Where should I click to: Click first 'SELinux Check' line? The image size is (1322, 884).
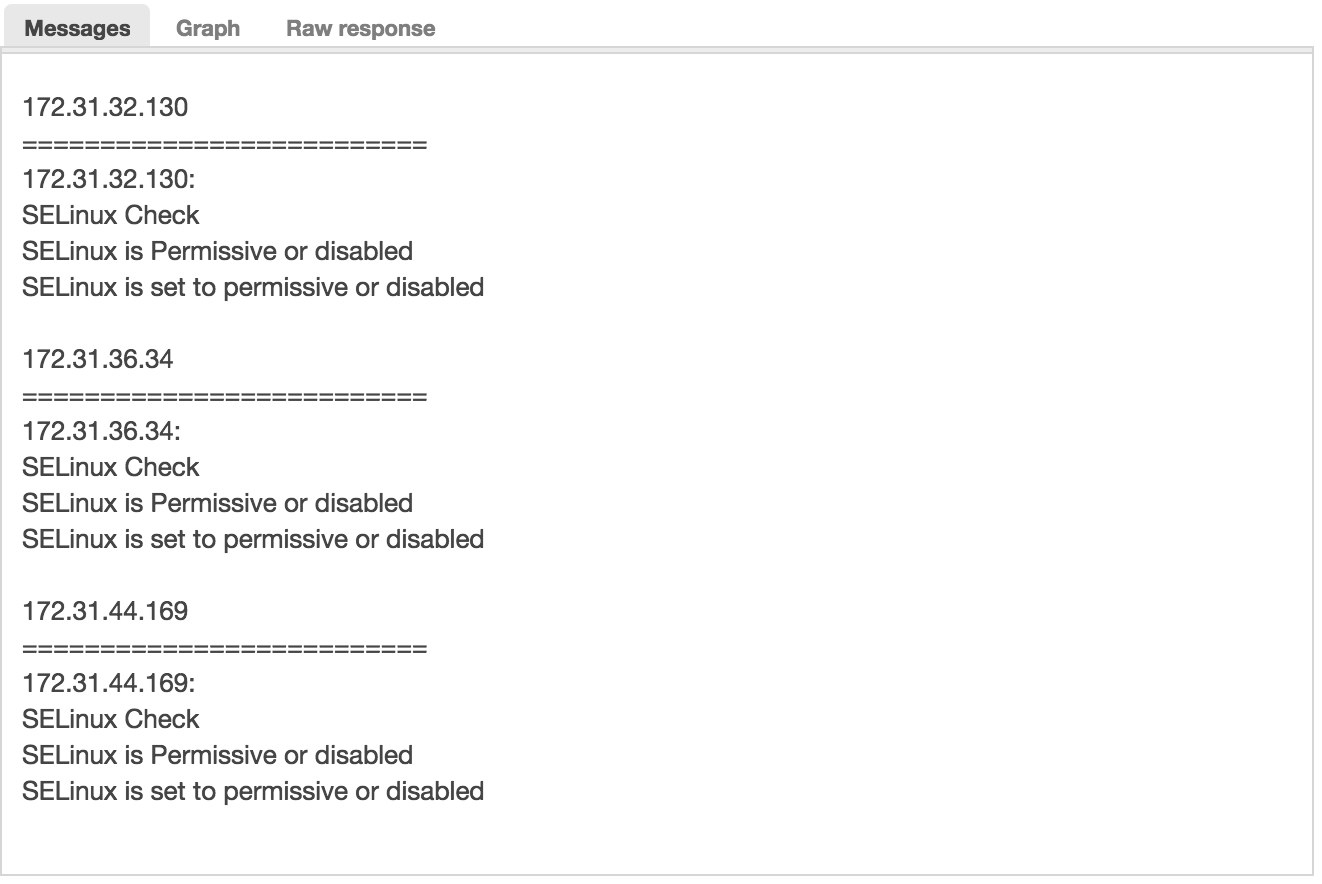pyautogui.click(x=111, y=215)
